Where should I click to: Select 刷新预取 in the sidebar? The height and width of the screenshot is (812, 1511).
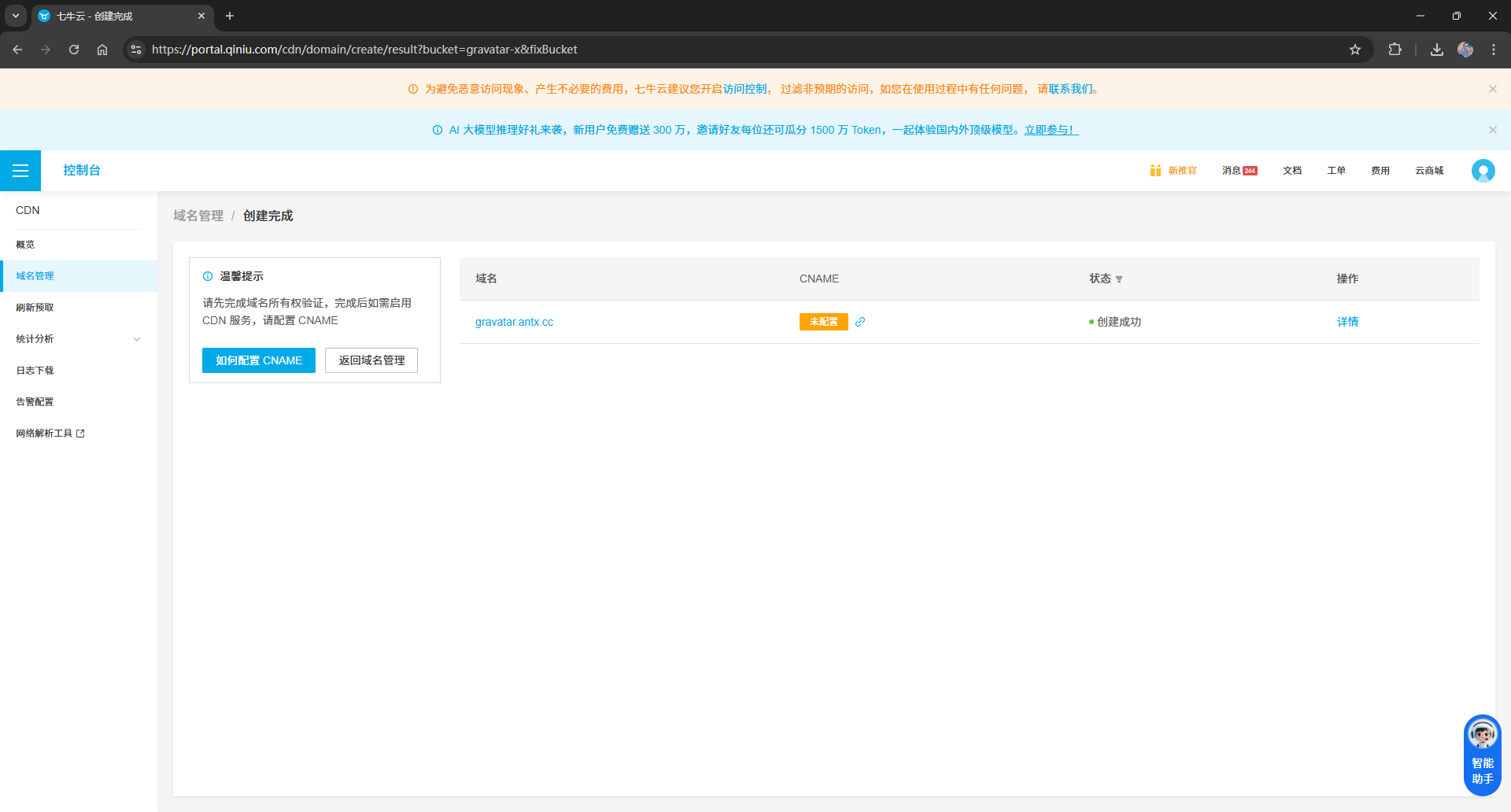[35, 308]
